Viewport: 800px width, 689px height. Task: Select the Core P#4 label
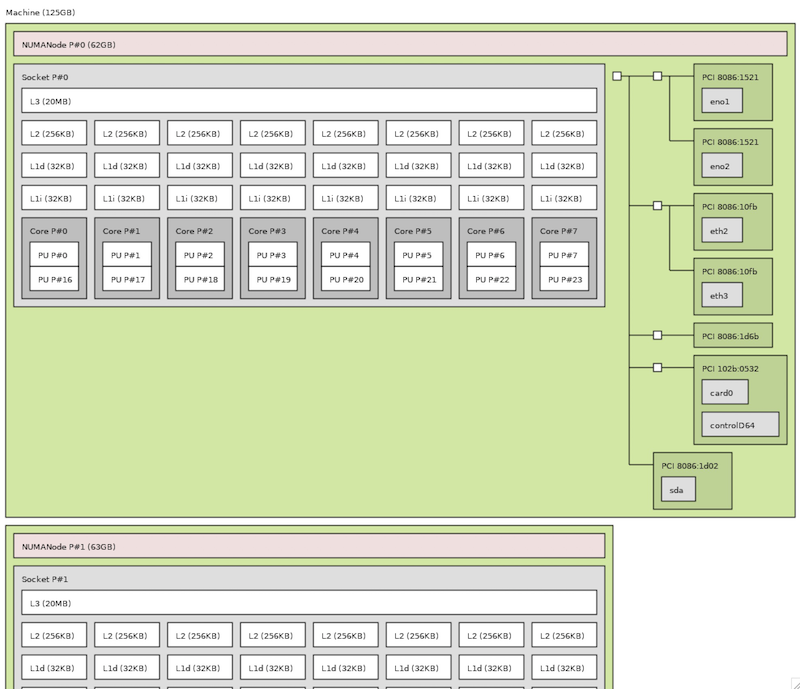pyautogui.click(x=340, y=231)
